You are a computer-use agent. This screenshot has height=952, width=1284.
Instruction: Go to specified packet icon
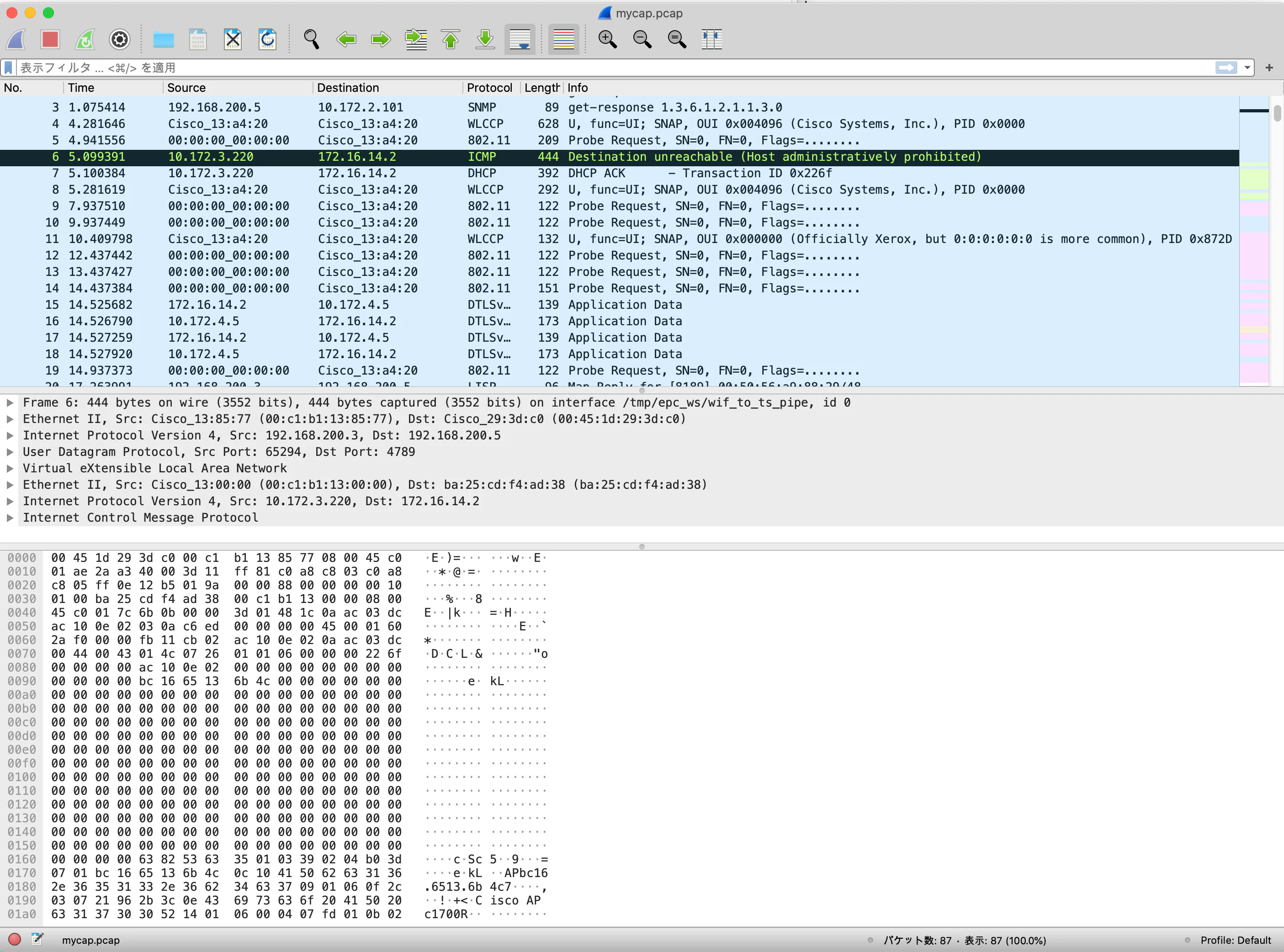415,39
